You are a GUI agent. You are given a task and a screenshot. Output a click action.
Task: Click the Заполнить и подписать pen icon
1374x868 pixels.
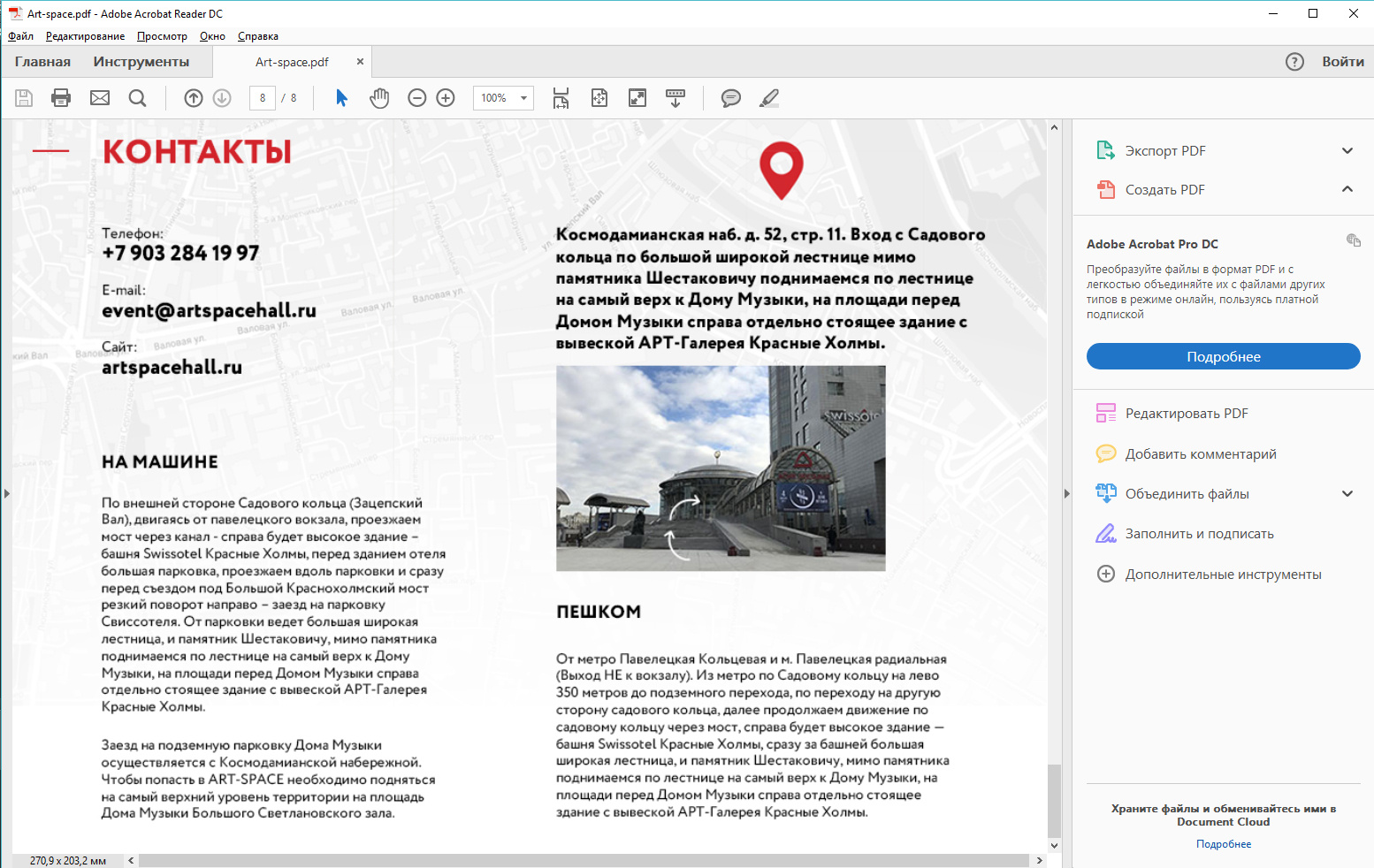pos(1106,533)
